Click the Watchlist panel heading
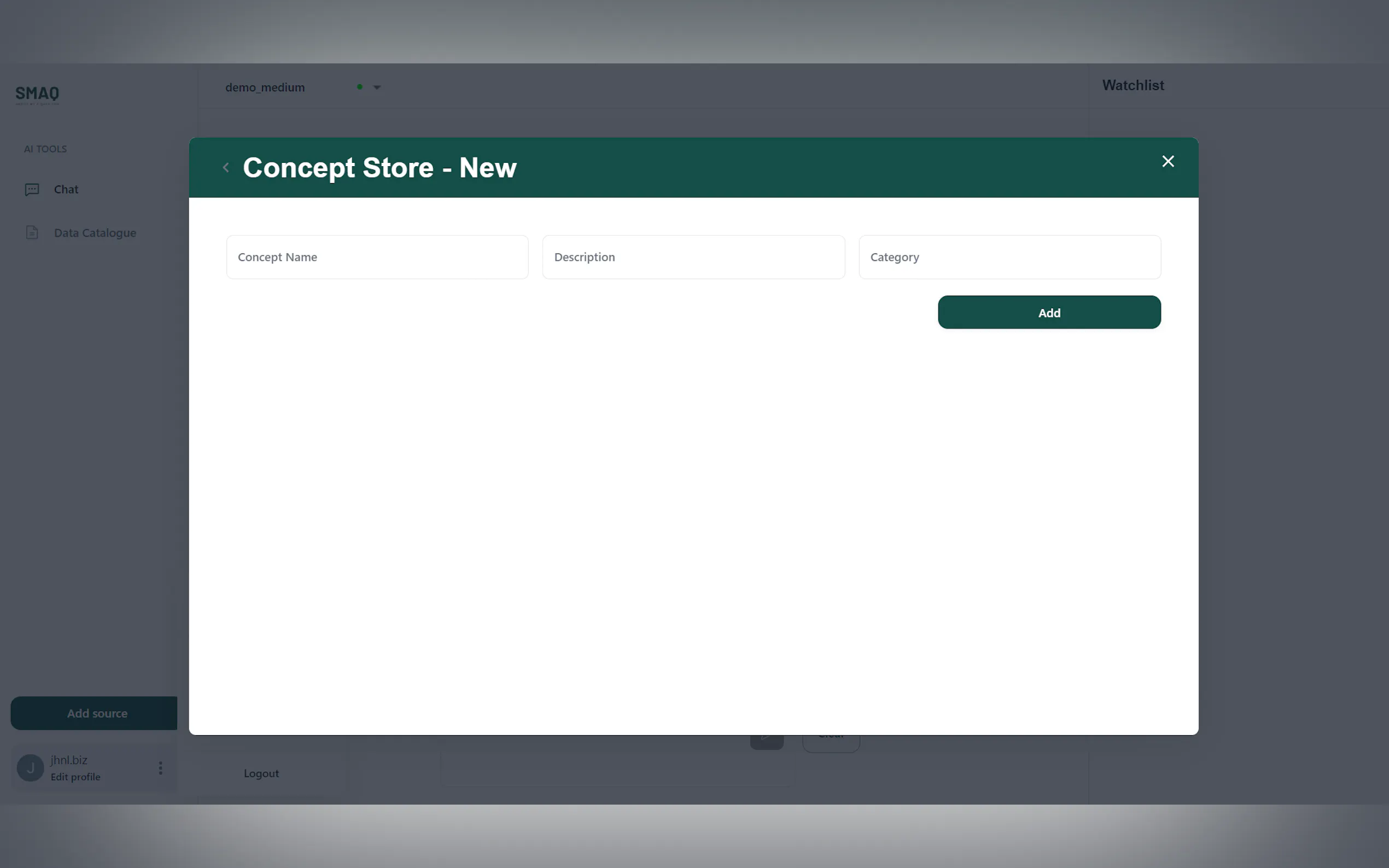1389x868 pixels. click(x=1133, y=85)
